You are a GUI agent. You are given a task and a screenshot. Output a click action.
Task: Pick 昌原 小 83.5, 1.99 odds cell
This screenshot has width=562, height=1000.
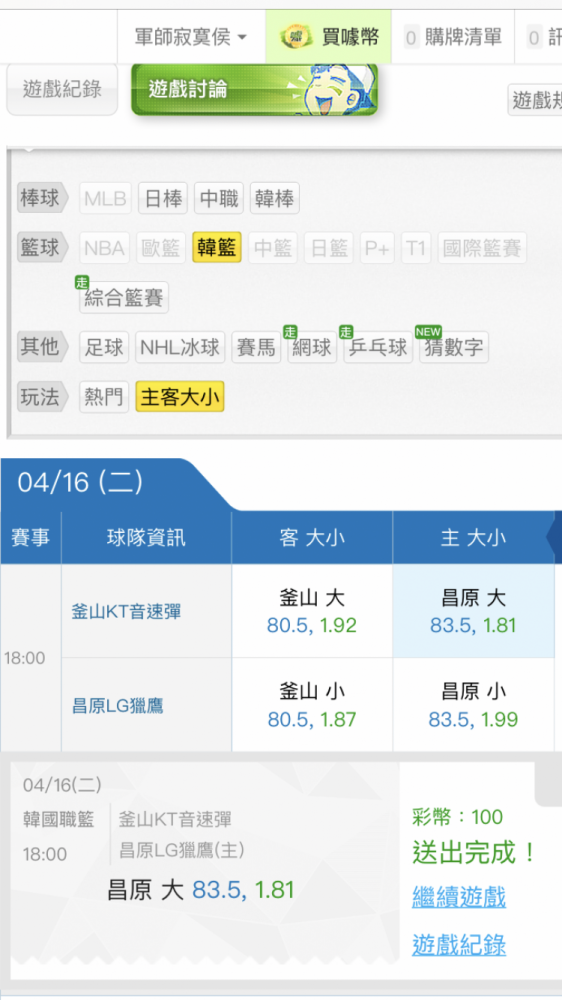coord(473,705)
